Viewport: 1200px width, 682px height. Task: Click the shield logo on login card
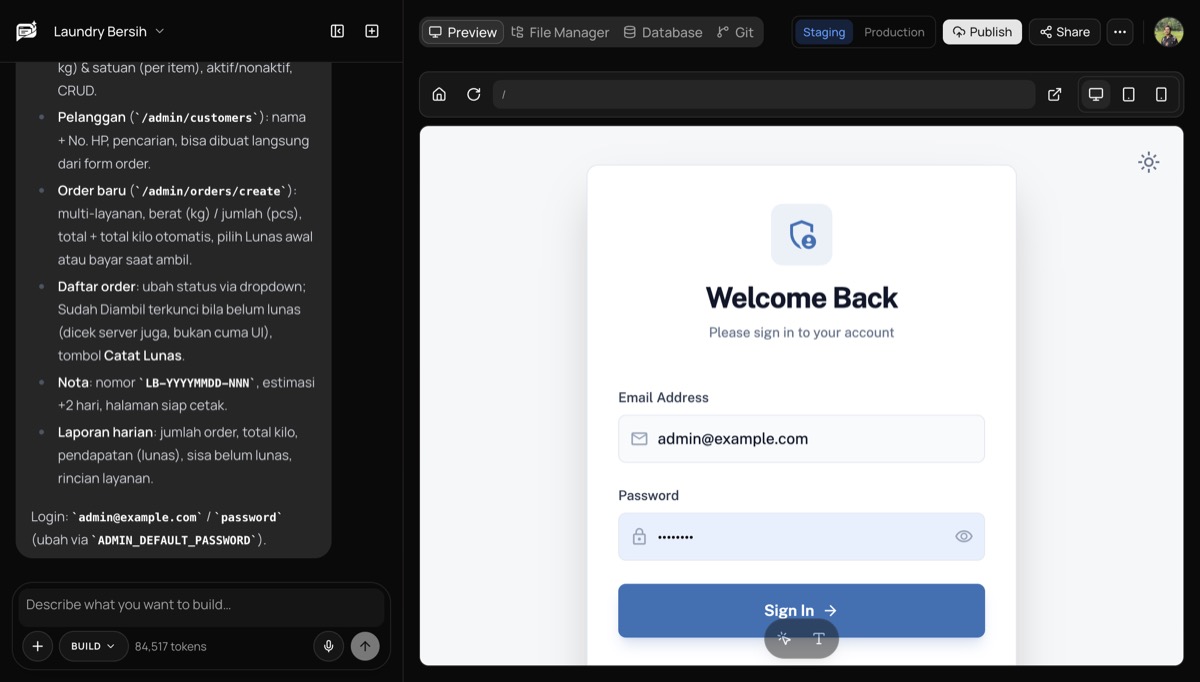pyautogui.click(x=802, y=235)
